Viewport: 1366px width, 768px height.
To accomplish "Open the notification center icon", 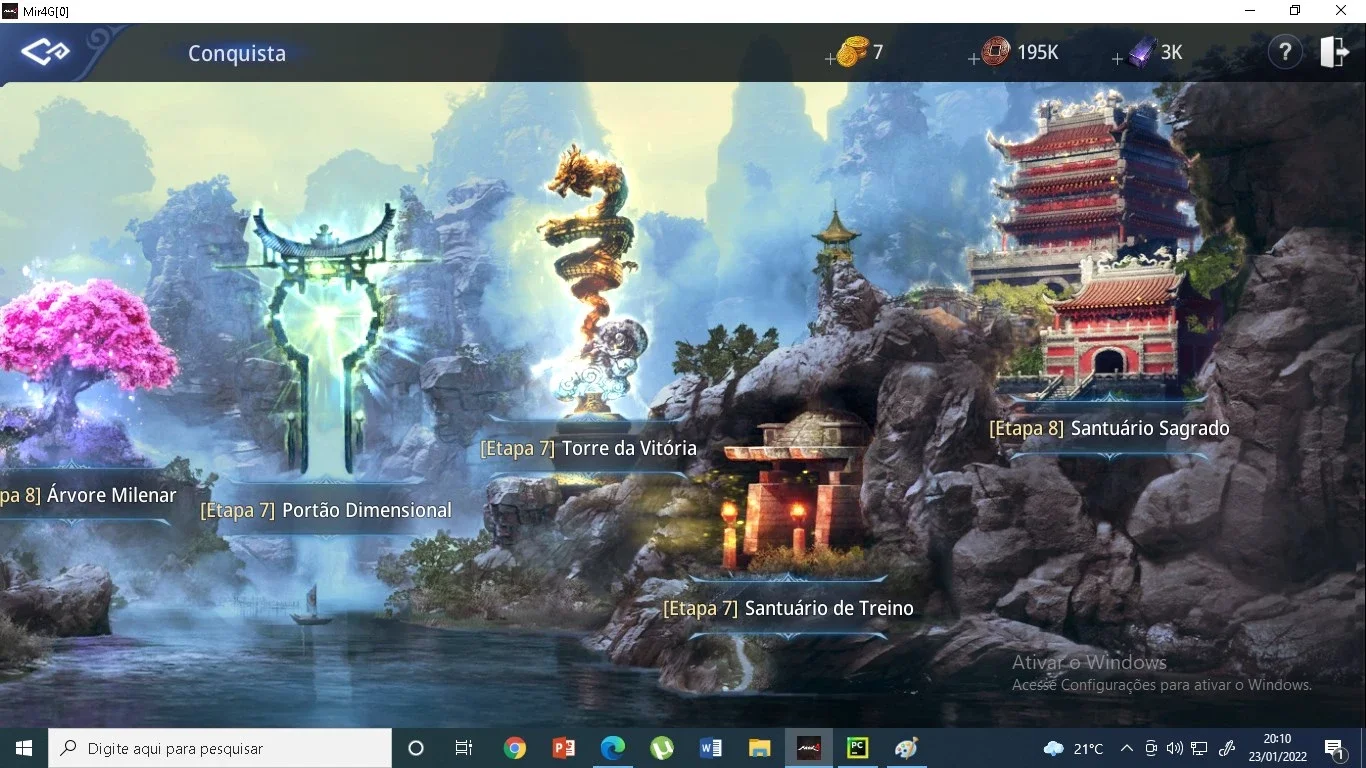I will point(1334,748).
